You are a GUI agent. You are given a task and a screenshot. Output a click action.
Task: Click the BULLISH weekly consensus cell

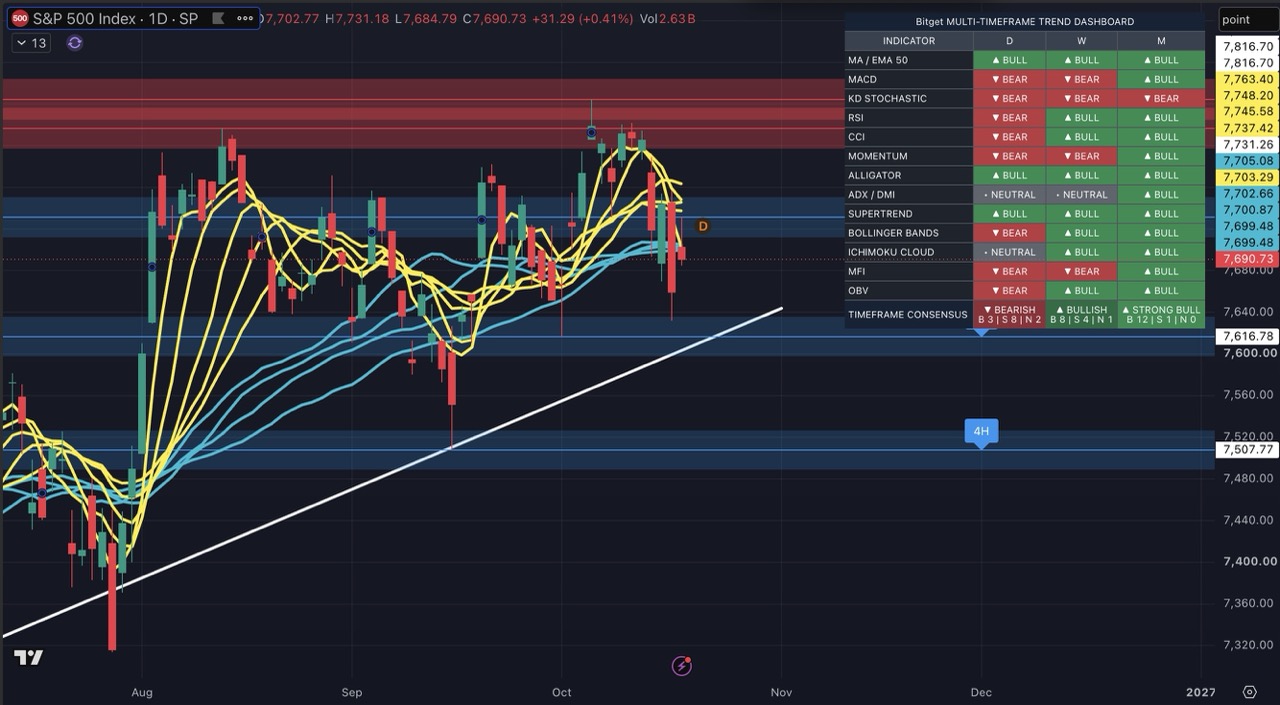pyautogui.click(x=1082, y=314)
